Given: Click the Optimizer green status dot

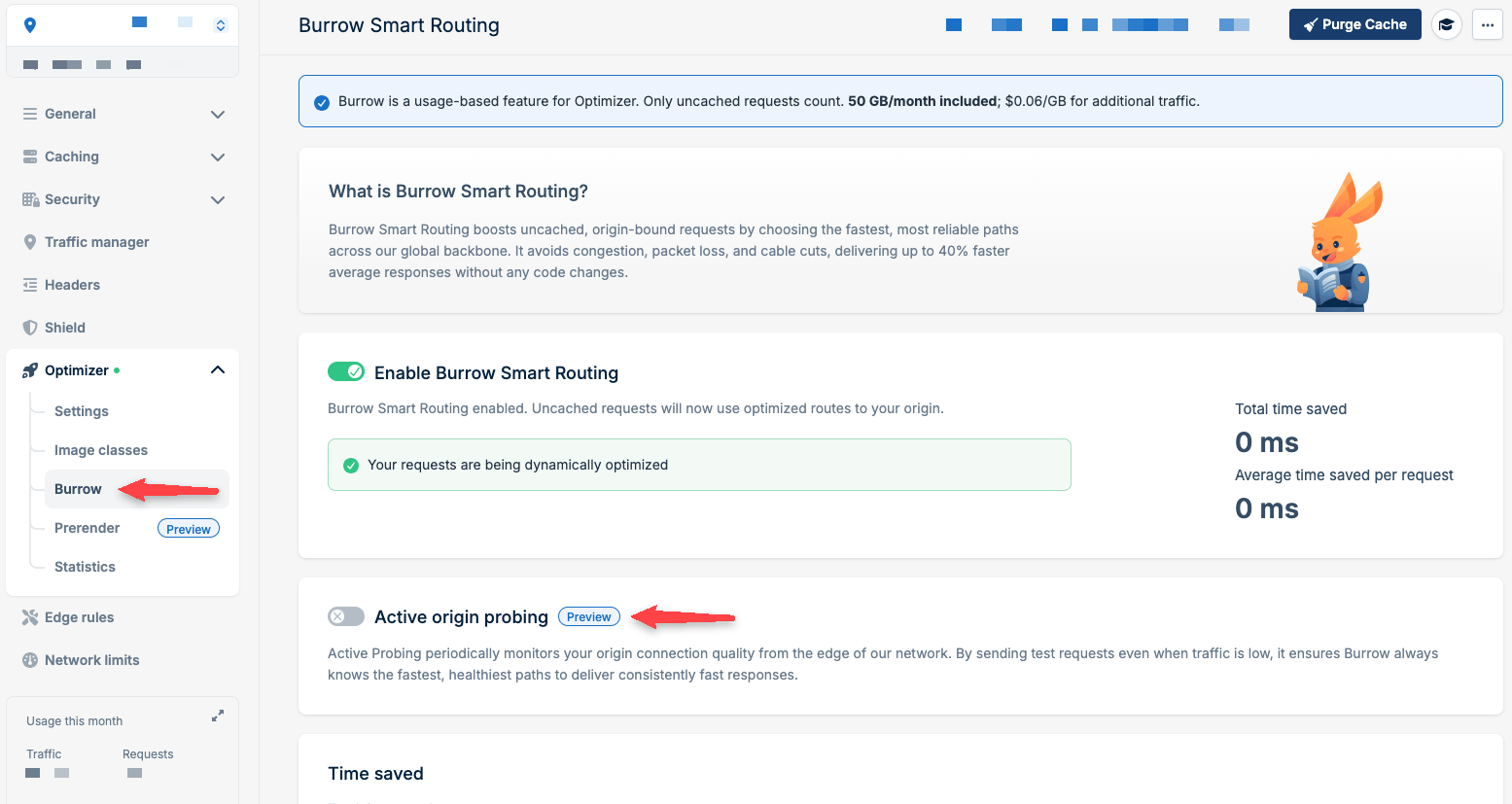Looking at the screenshot, I should [x=117, y=370].
